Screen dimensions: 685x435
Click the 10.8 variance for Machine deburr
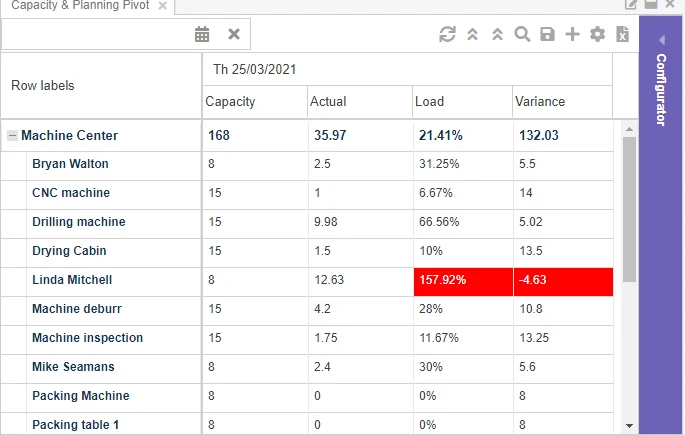coord(564,311)
